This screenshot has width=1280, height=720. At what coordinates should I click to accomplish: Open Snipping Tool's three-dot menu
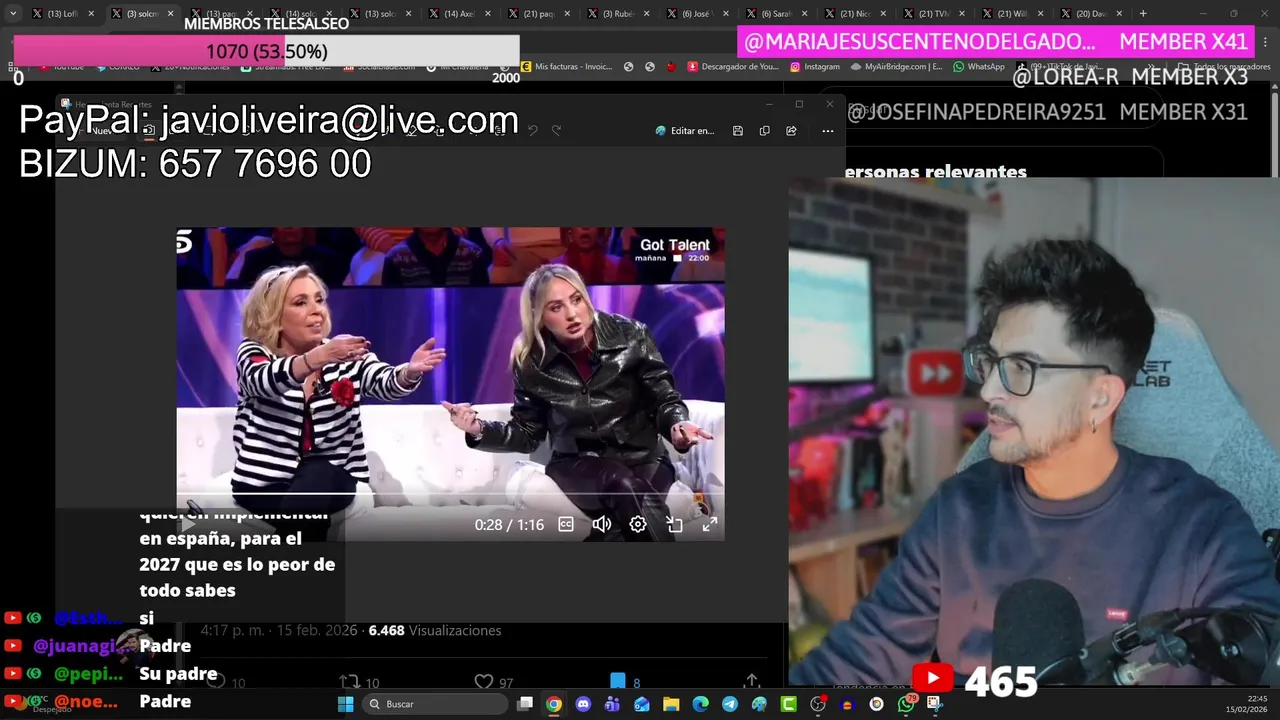[x=827, y=131]
